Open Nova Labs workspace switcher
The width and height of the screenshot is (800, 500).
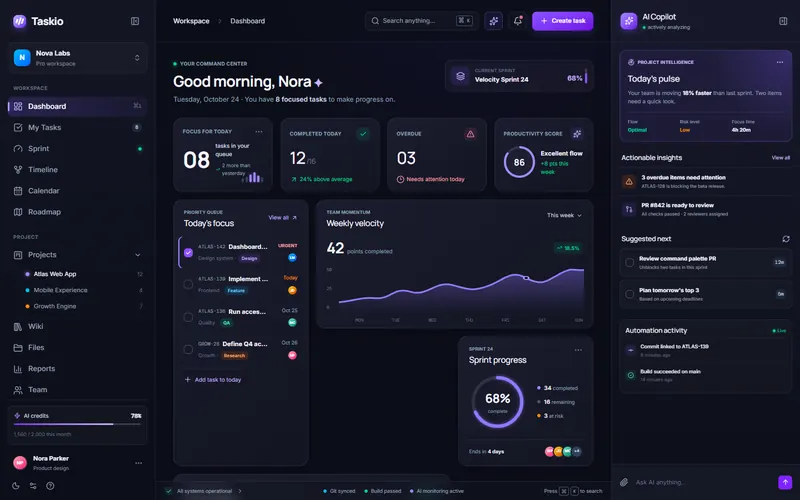point(78,58)
